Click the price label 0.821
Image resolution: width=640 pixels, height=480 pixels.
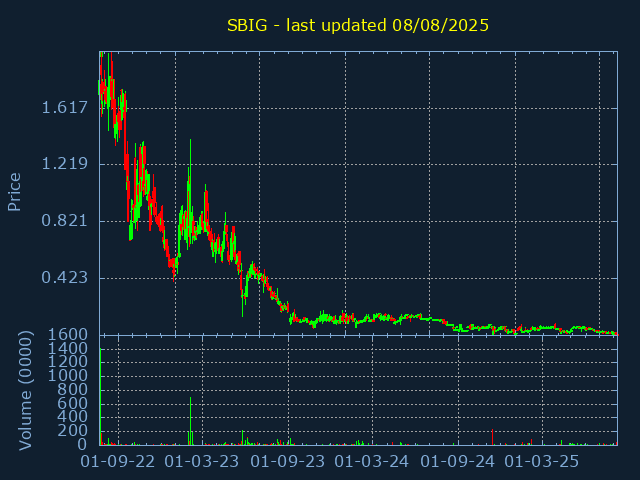(x=64, y=221)
